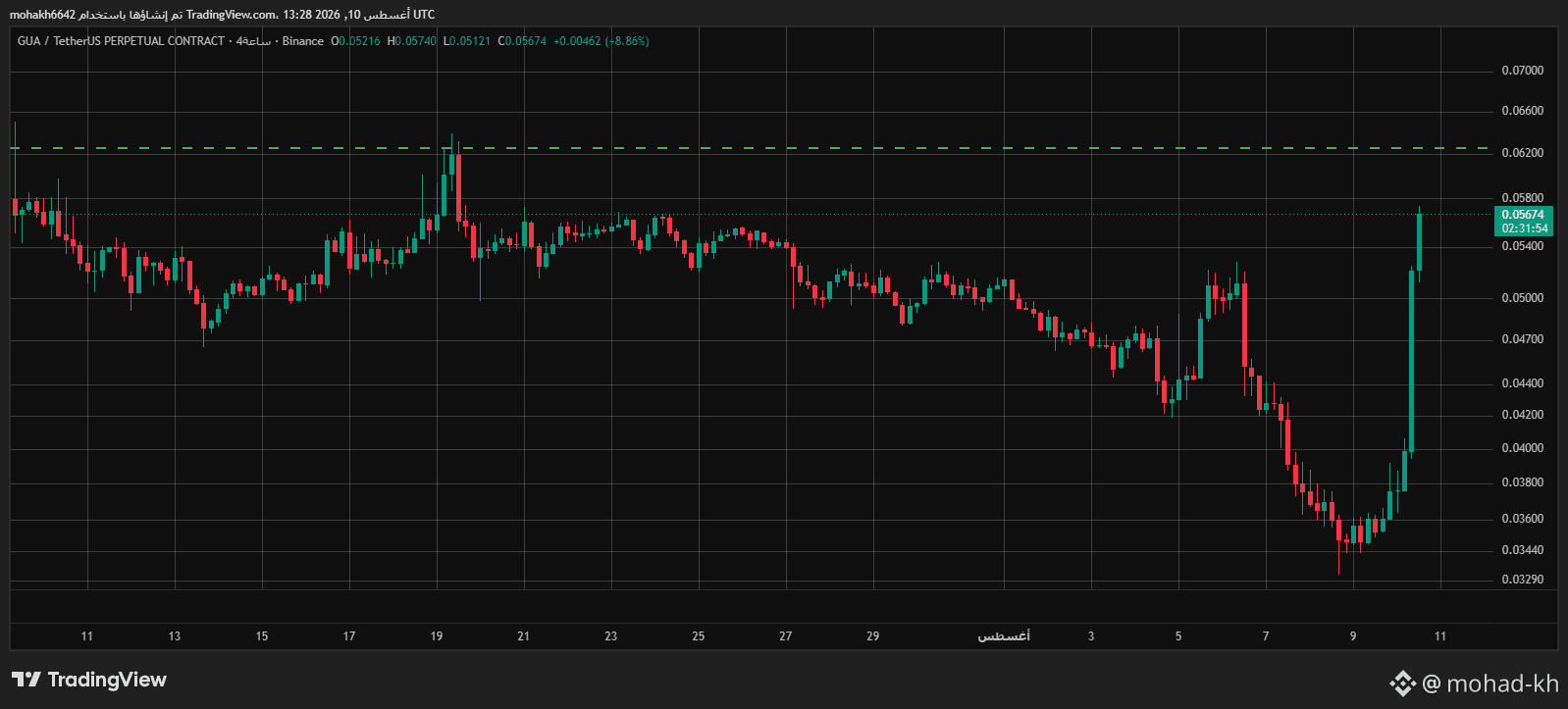The height and width of the screenshot is (709, 1568).
Task: Click the date label 27 on time axis
Action: (786, 636)
